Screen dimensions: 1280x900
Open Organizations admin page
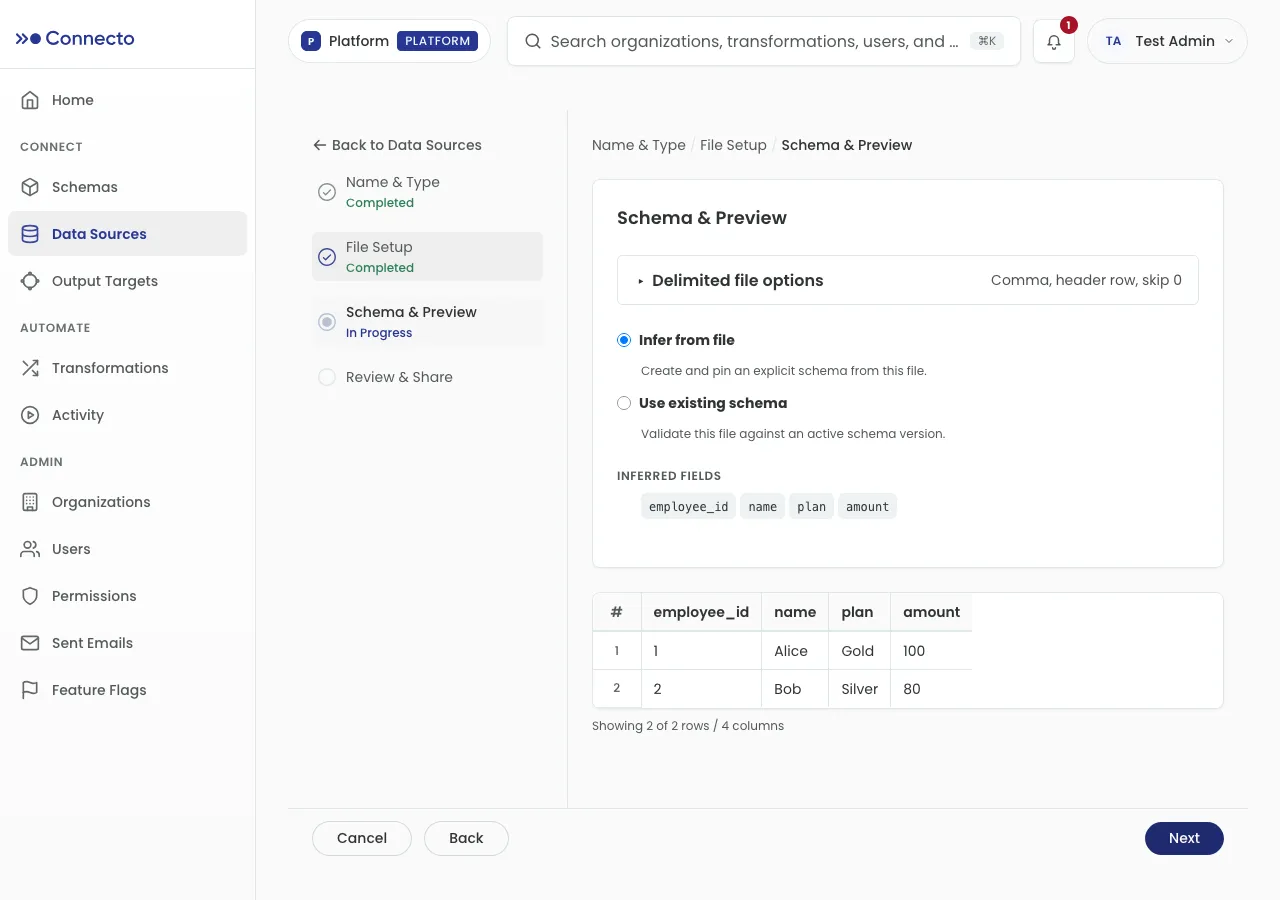click(127, 502)
